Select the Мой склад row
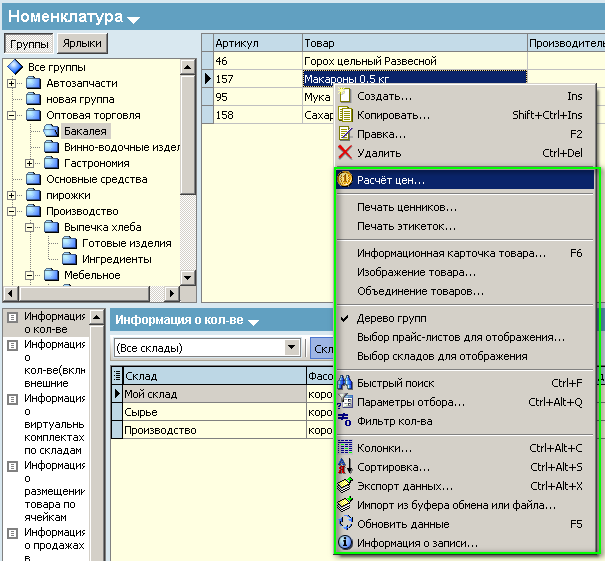This screenshot has width=605, height=561. point(215,394)
